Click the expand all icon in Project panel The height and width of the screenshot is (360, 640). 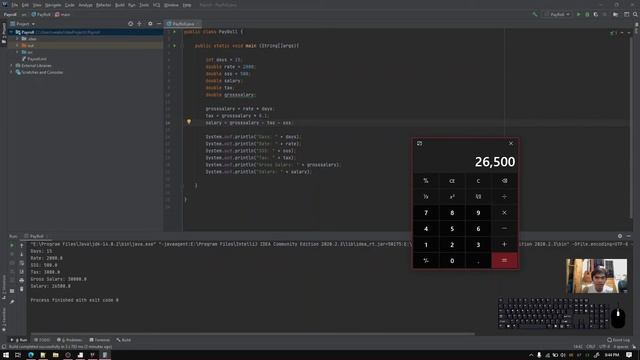click(x=140, y=24)
